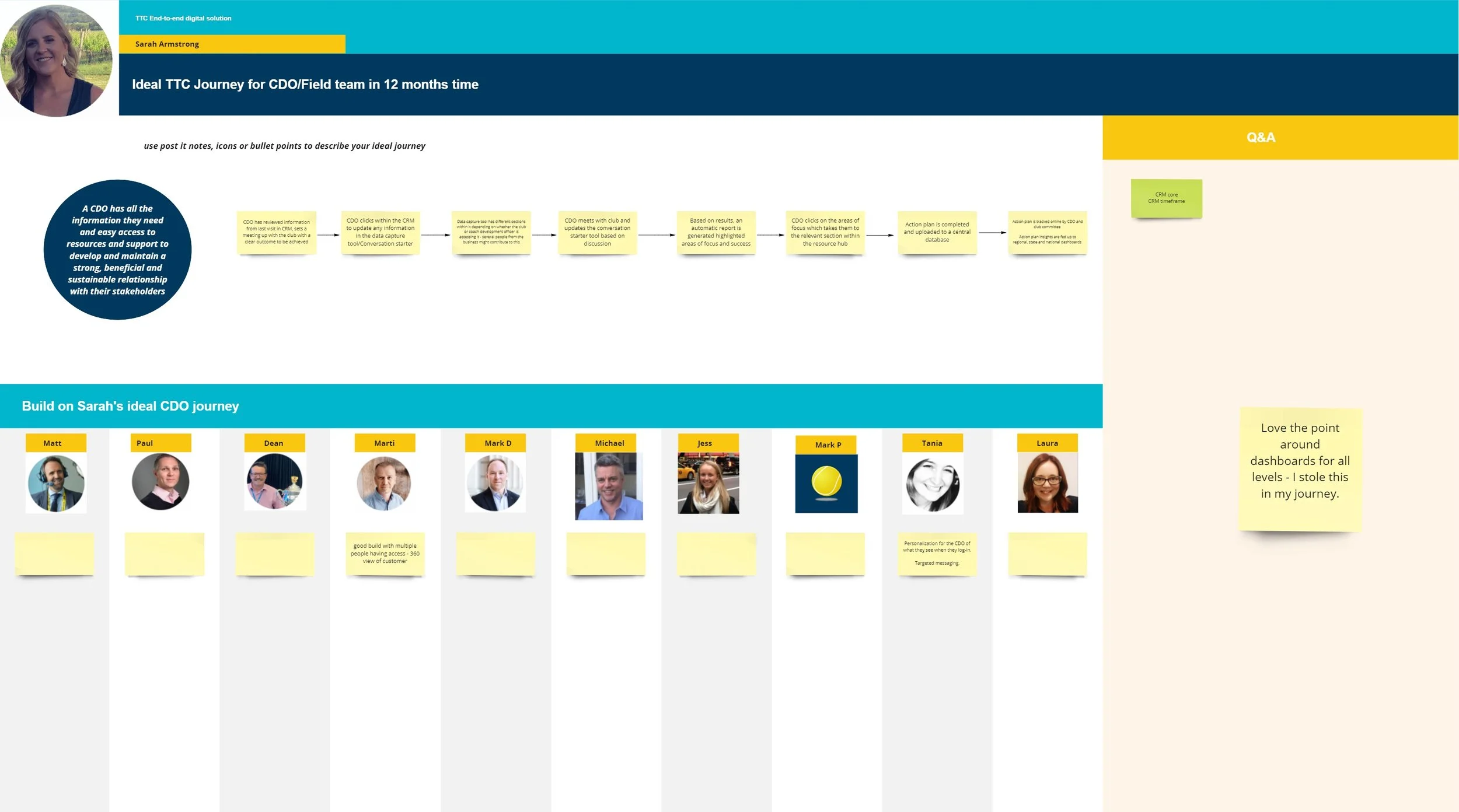Select the 'Ideal TTC Journey' title text
Viewport: 1459px width, 812px height.
tap(305, 85)
